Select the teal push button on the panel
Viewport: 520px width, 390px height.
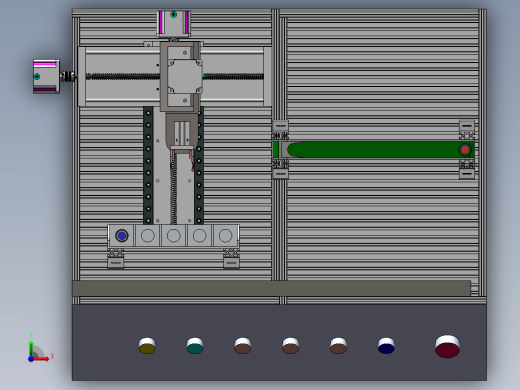pyautogui.click(x=195, y=346)
